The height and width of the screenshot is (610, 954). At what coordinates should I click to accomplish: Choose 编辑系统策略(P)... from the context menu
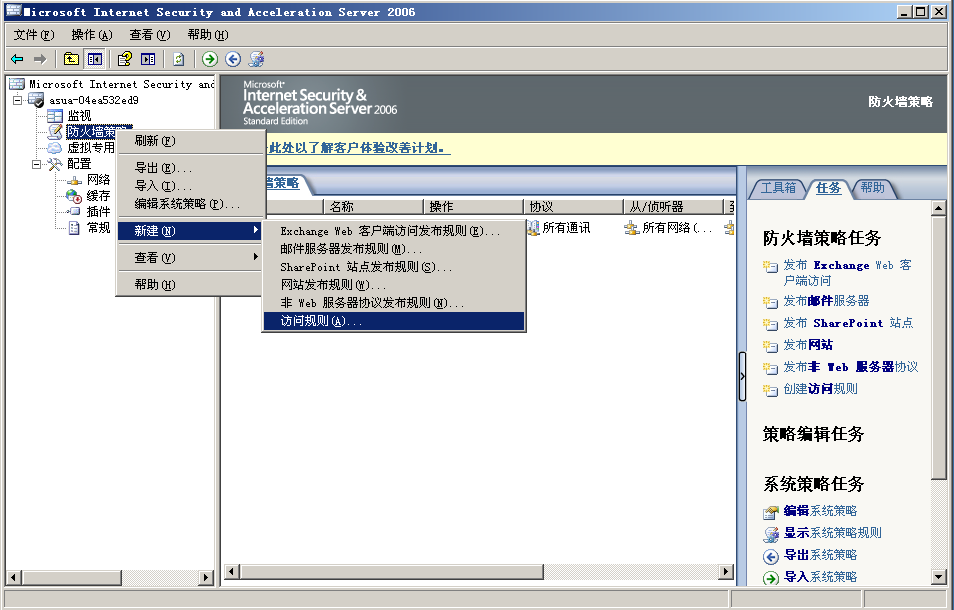191,204
